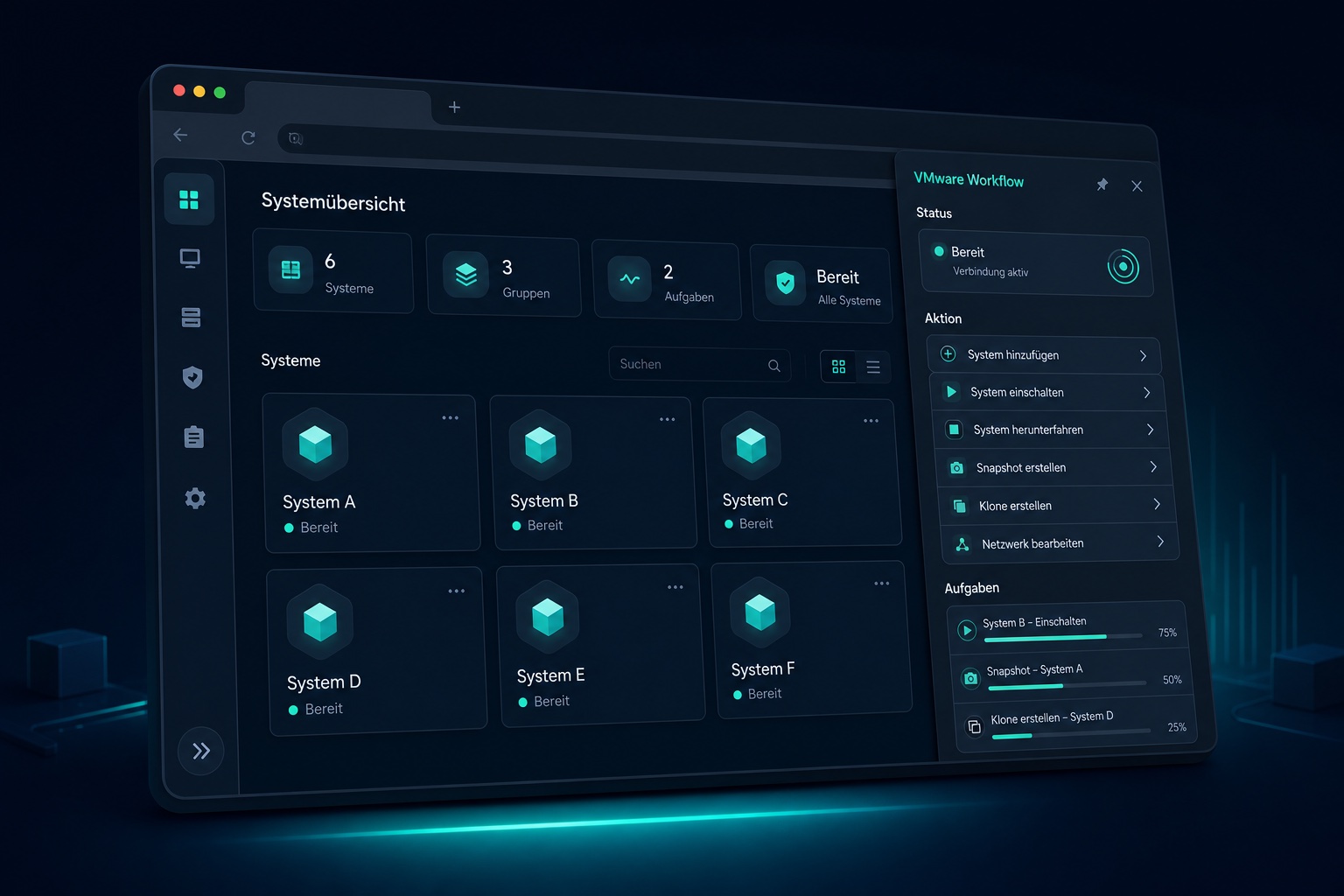Reload the page with refresh icon
The height and width of the screenshot is (896, 1344).
pyautogui.click(x=248, y=137)
